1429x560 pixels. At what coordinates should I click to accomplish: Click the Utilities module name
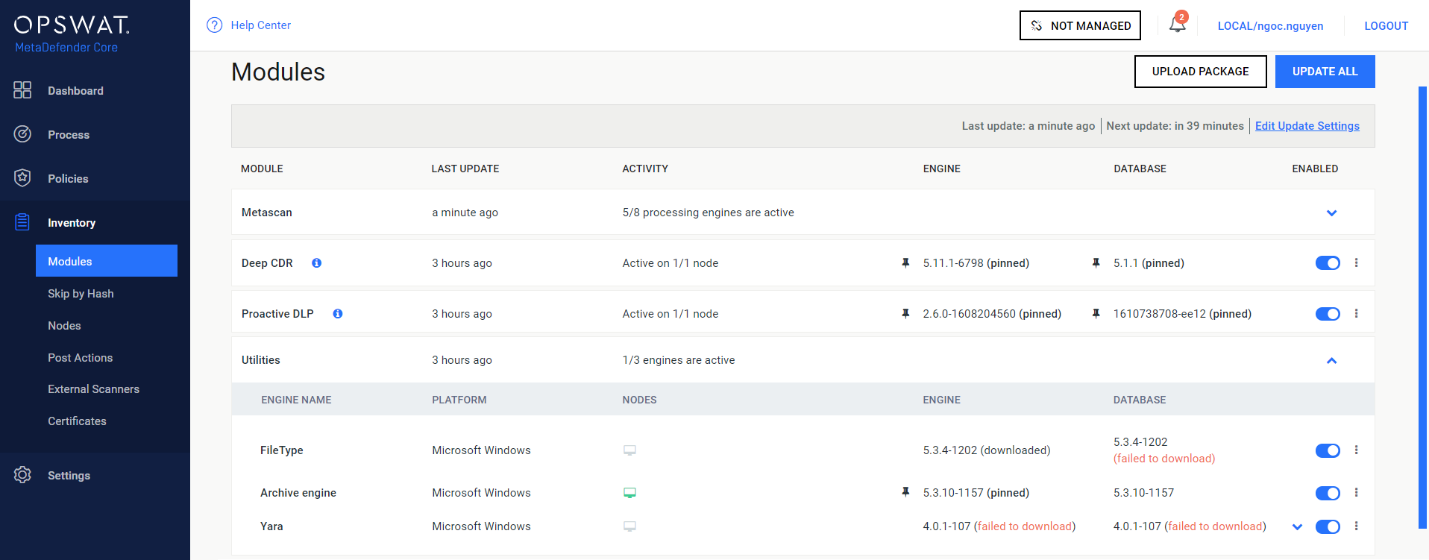click(x=261, y=360)
